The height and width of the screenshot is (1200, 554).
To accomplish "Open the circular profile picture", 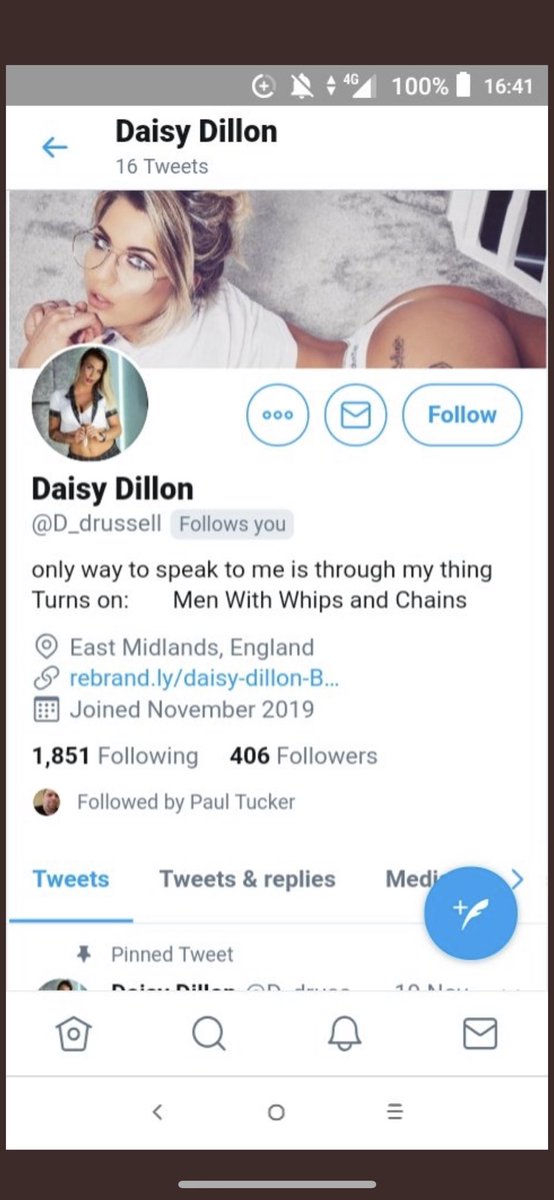I will pos(91,403).
